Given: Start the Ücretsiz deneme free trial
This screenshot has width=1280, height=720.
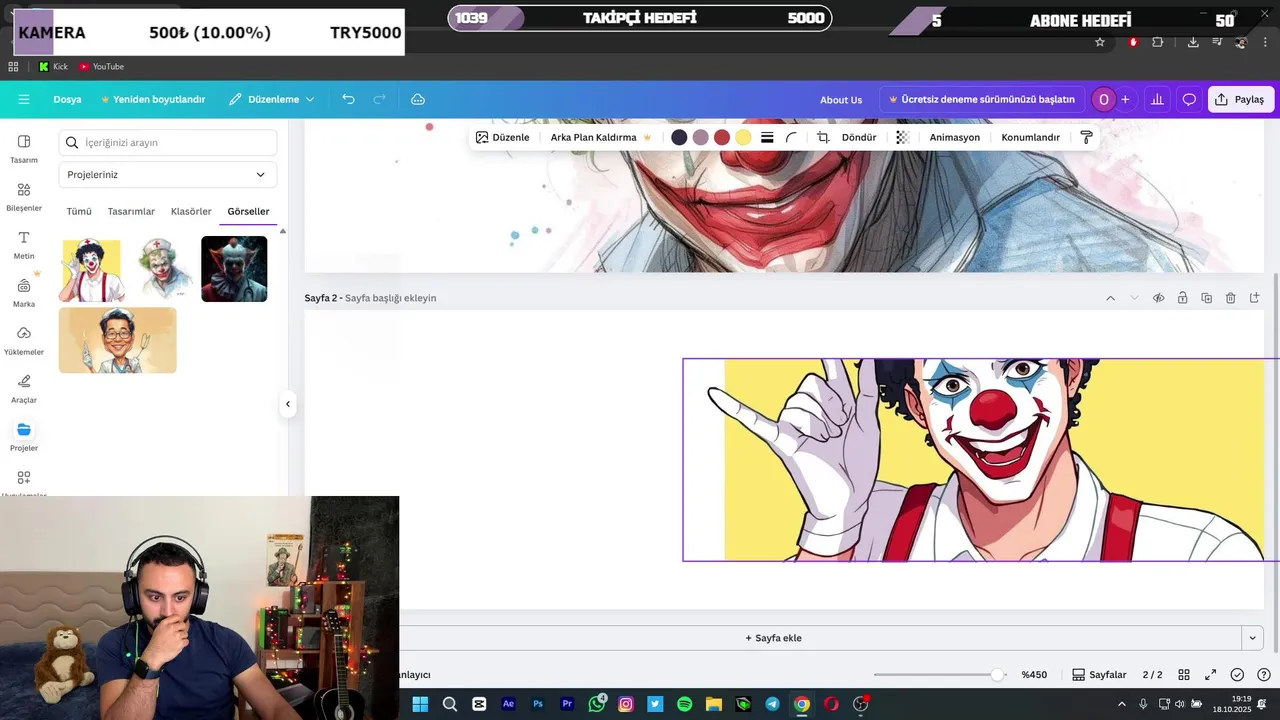Looking at the screenshot, I should (x=981, y=99).
